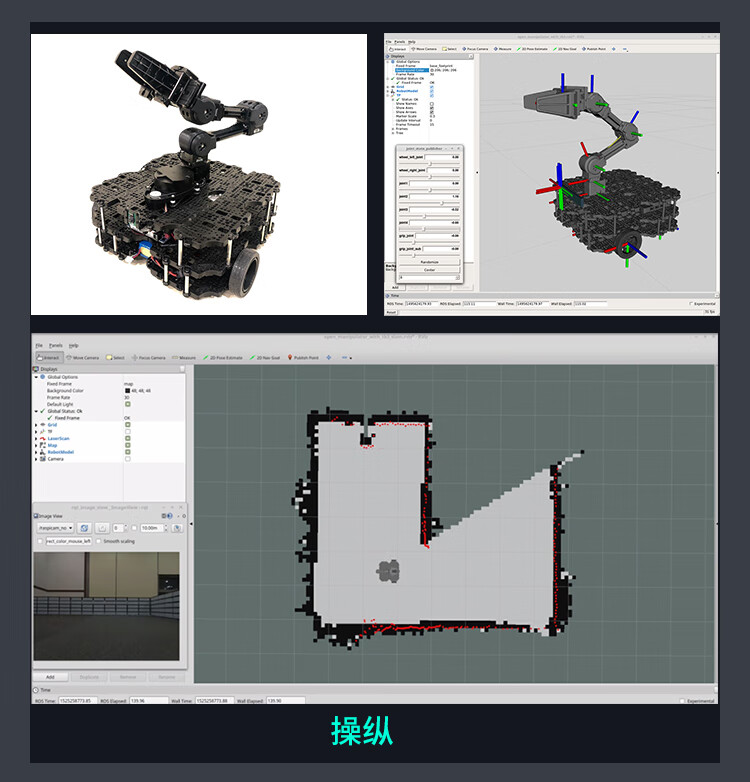Click refresh topics icon in Image View
Image resolution: width=750 pixels, height=782 pixels.
[x=84, y=528]
